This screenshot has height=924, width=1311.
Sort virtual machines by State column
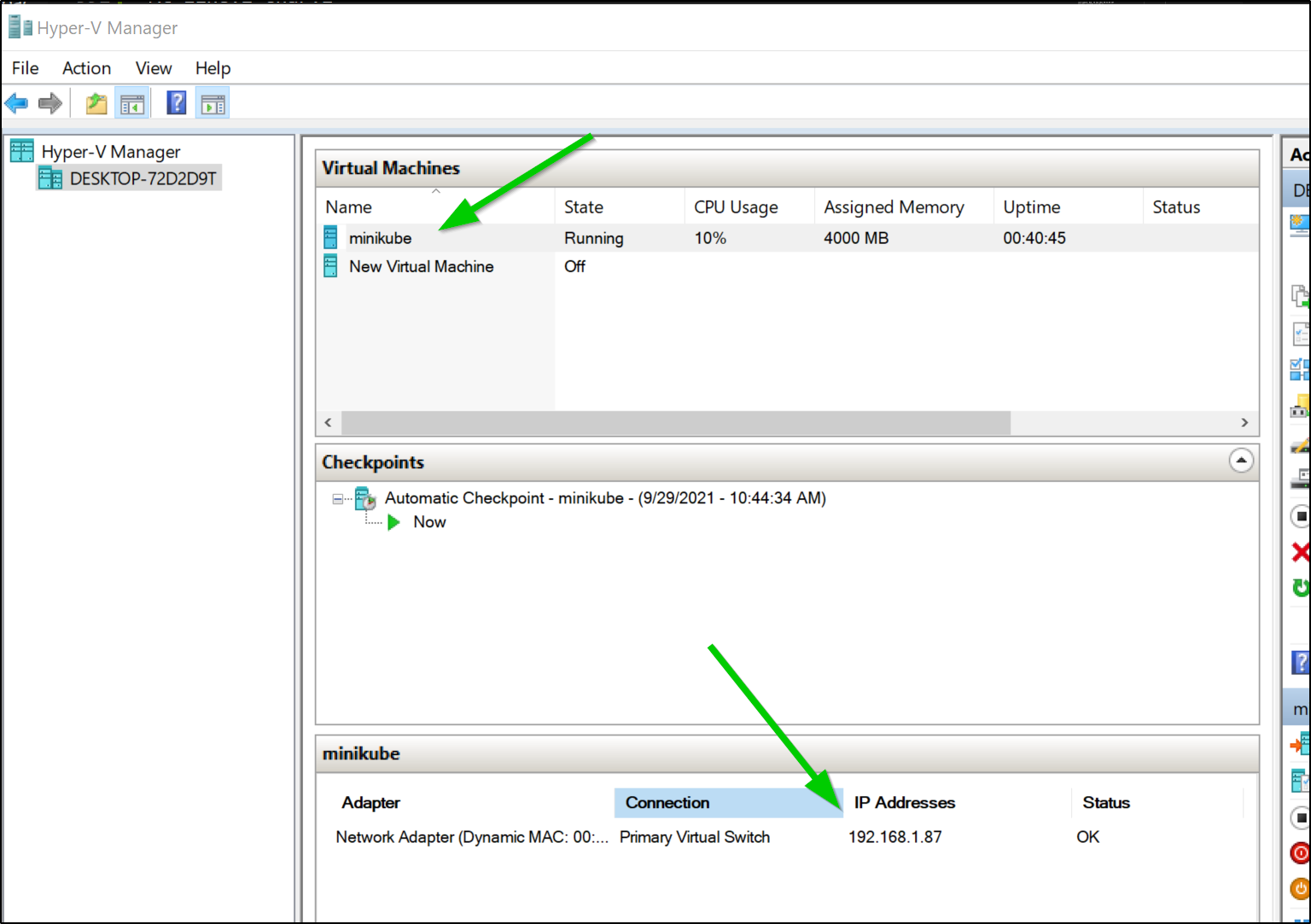(x=619, y=206)
